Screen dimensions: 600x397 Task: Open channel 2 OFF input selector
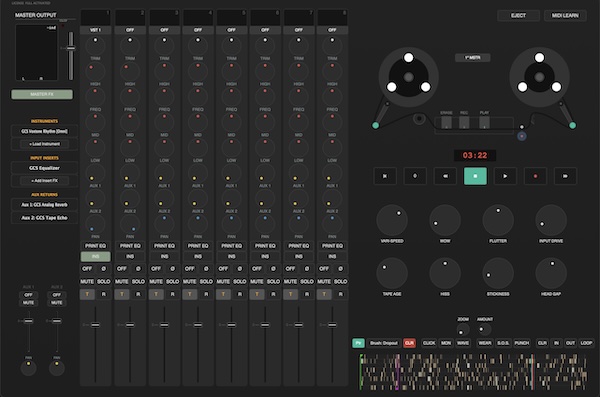click(130, 30)
